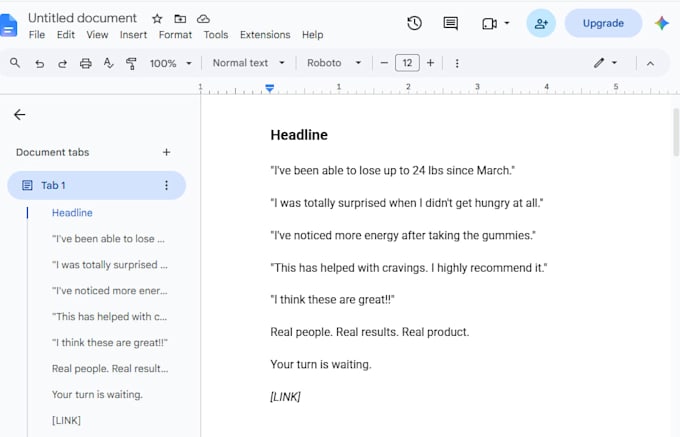This screenshot has width=680, height=437.
Task: Activate the paint format tool
Action: pyautogui.click(x=131, y=63)
